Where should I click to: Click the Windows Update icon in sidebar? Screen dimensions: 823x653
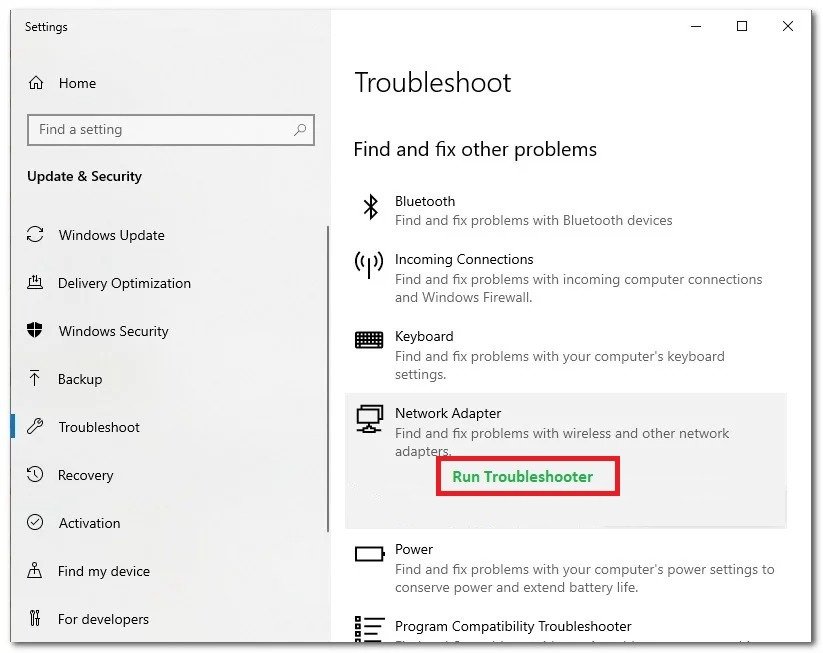coord(36,235)
